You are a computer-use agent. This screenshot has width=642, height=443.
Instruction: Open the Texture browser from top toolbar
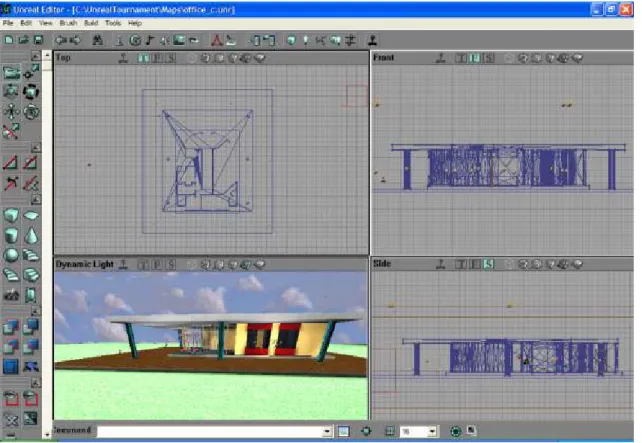point(179,40)
